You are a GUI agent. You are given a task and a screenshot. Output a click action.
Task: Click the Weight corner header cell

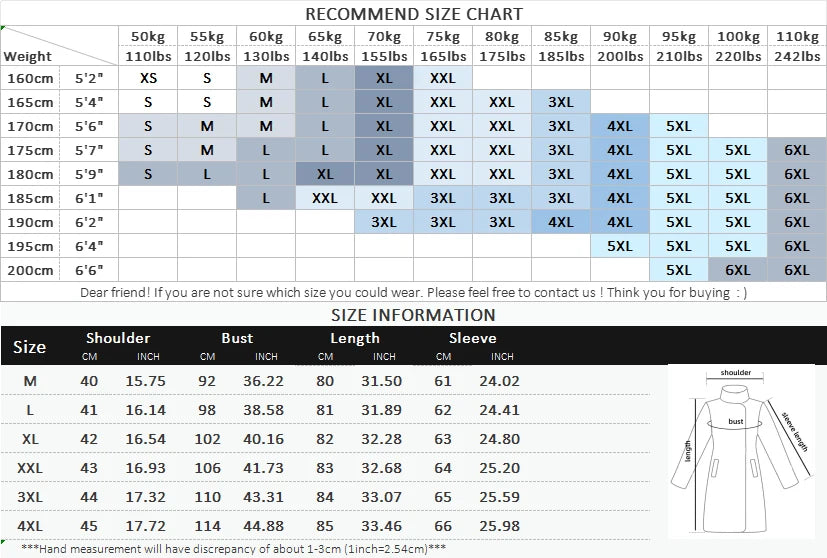pos(59,46)
